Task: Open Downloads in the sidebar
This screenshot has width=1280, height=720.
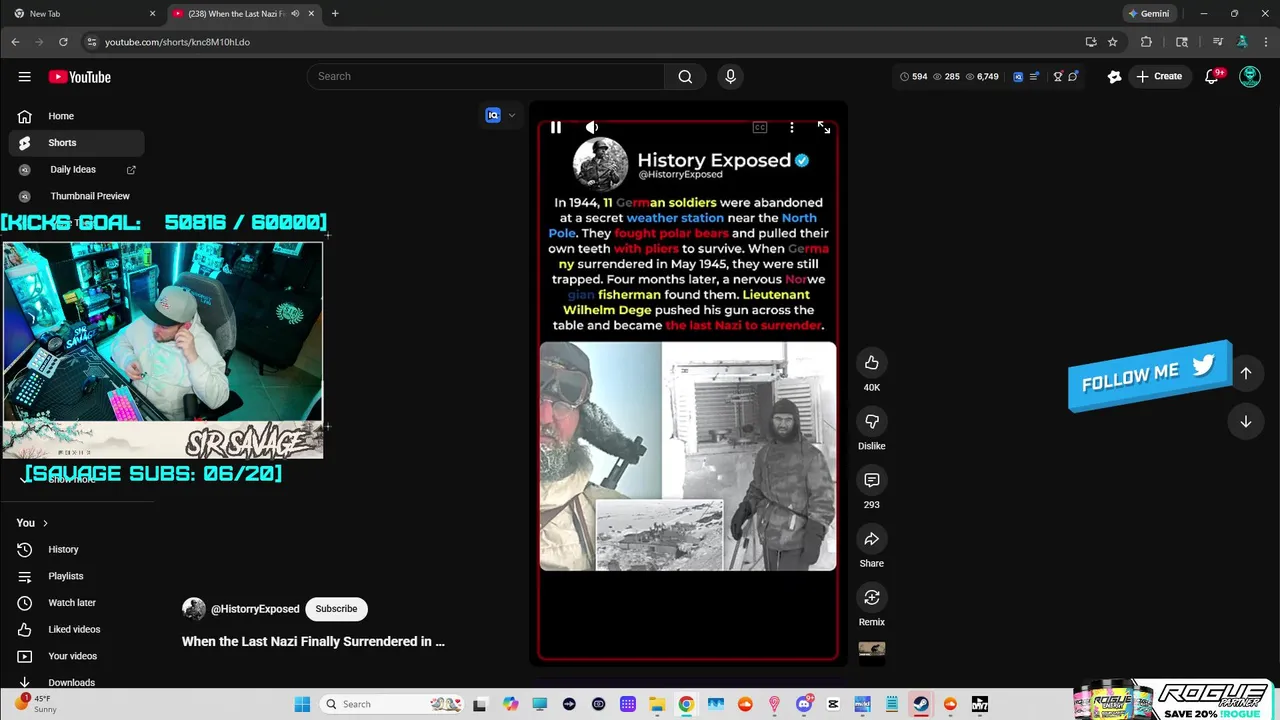Action: point(76,682)
